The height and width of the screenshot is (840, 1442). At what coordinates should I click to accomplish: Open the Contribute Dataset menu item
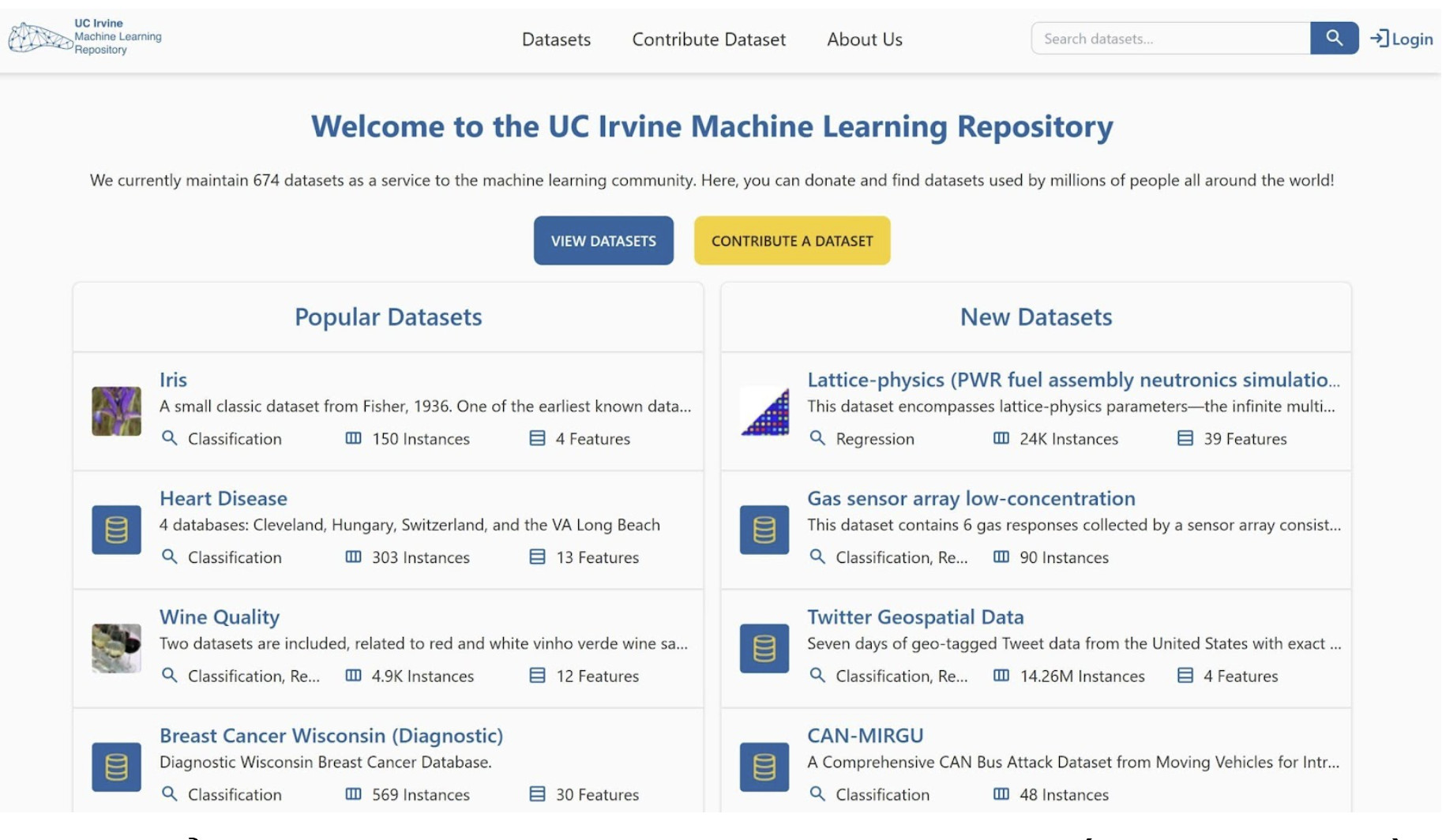click(x=708, y=39)
